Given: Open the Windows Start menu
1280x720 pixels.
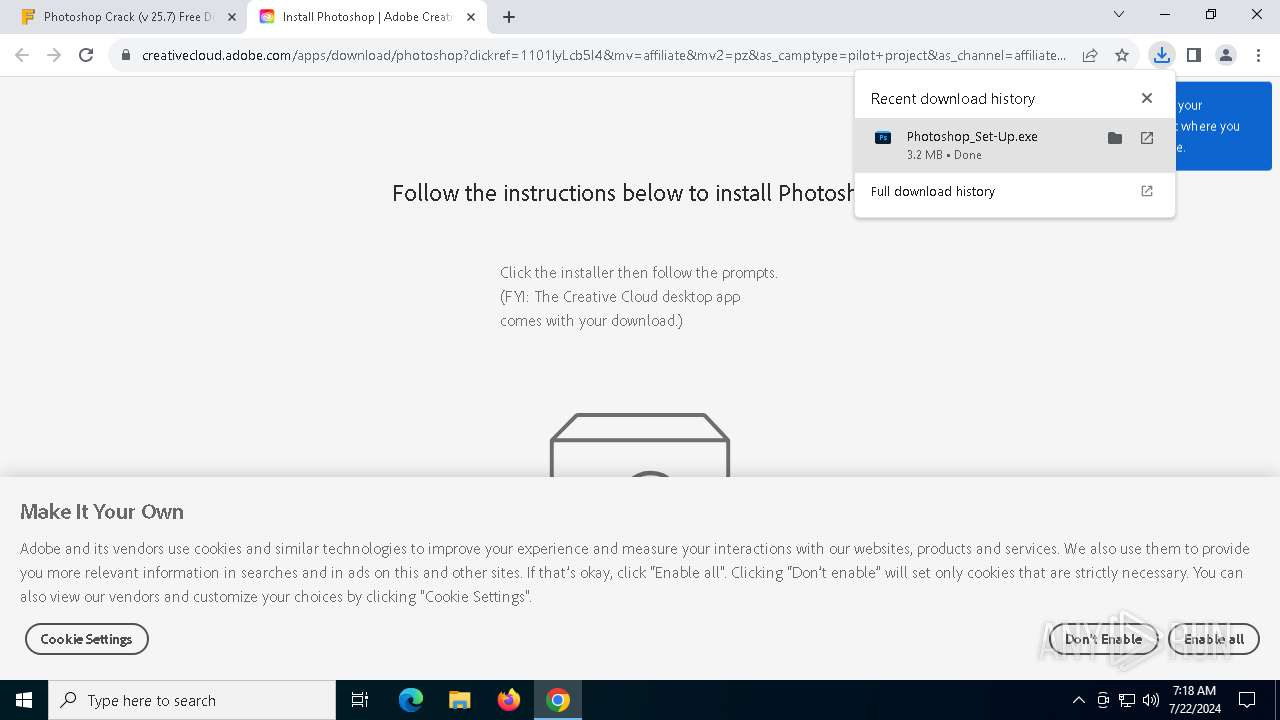Looking at the screenshot, I should (24, 700).
